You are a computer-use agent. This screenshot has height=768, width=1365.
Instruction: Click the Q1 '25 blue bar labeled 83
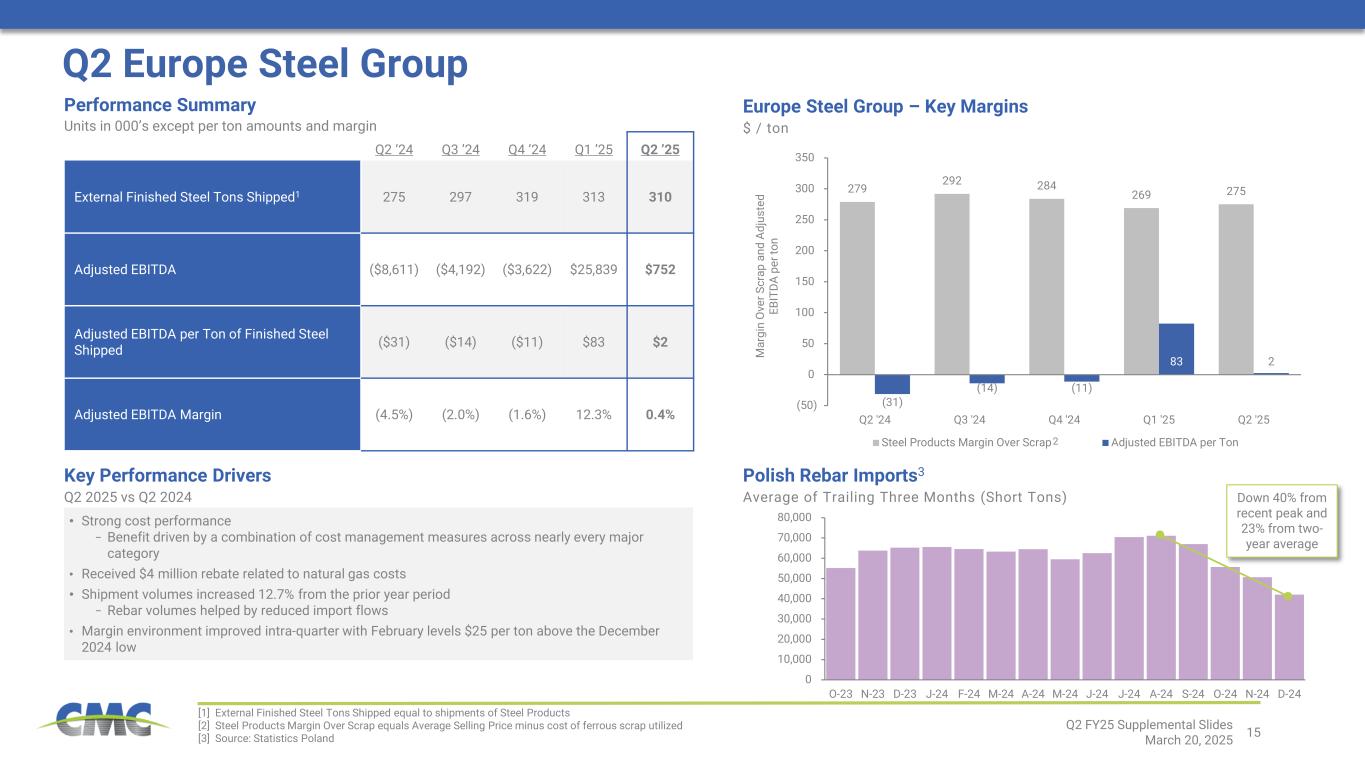click(1176, 348)
